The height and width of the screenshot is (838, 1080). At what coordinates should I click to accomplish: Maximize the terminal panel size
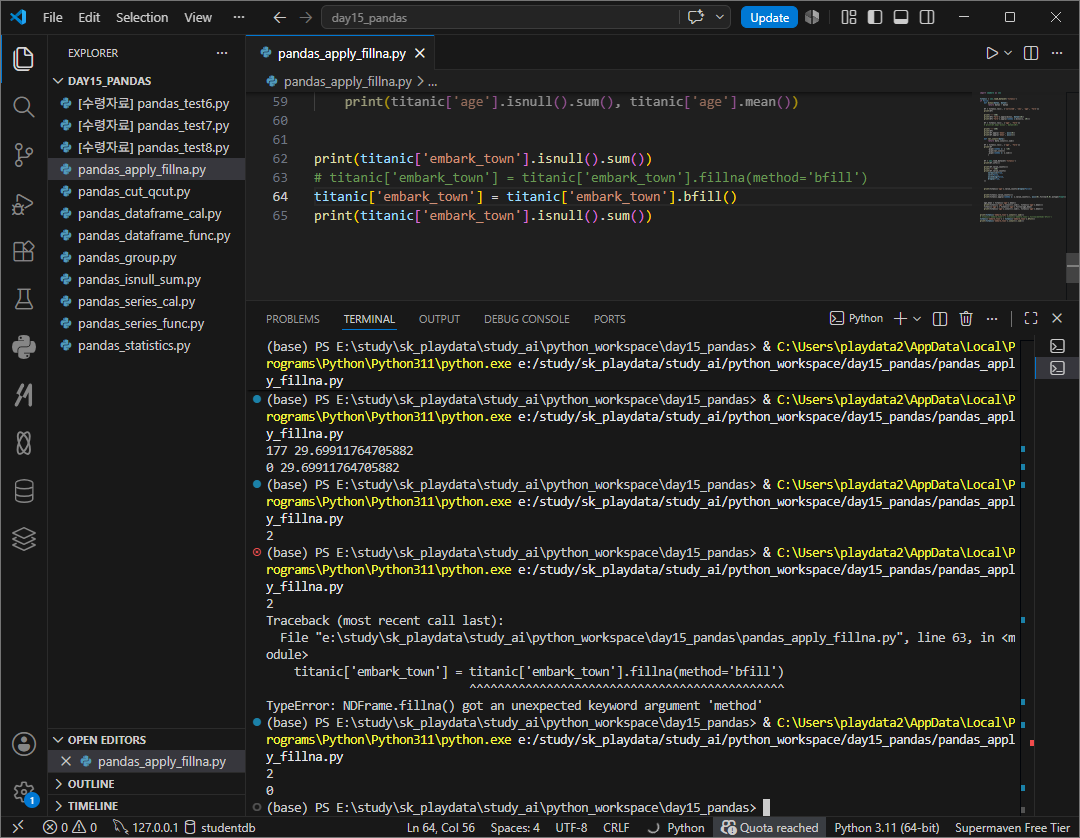click(x=1030, y=318)
